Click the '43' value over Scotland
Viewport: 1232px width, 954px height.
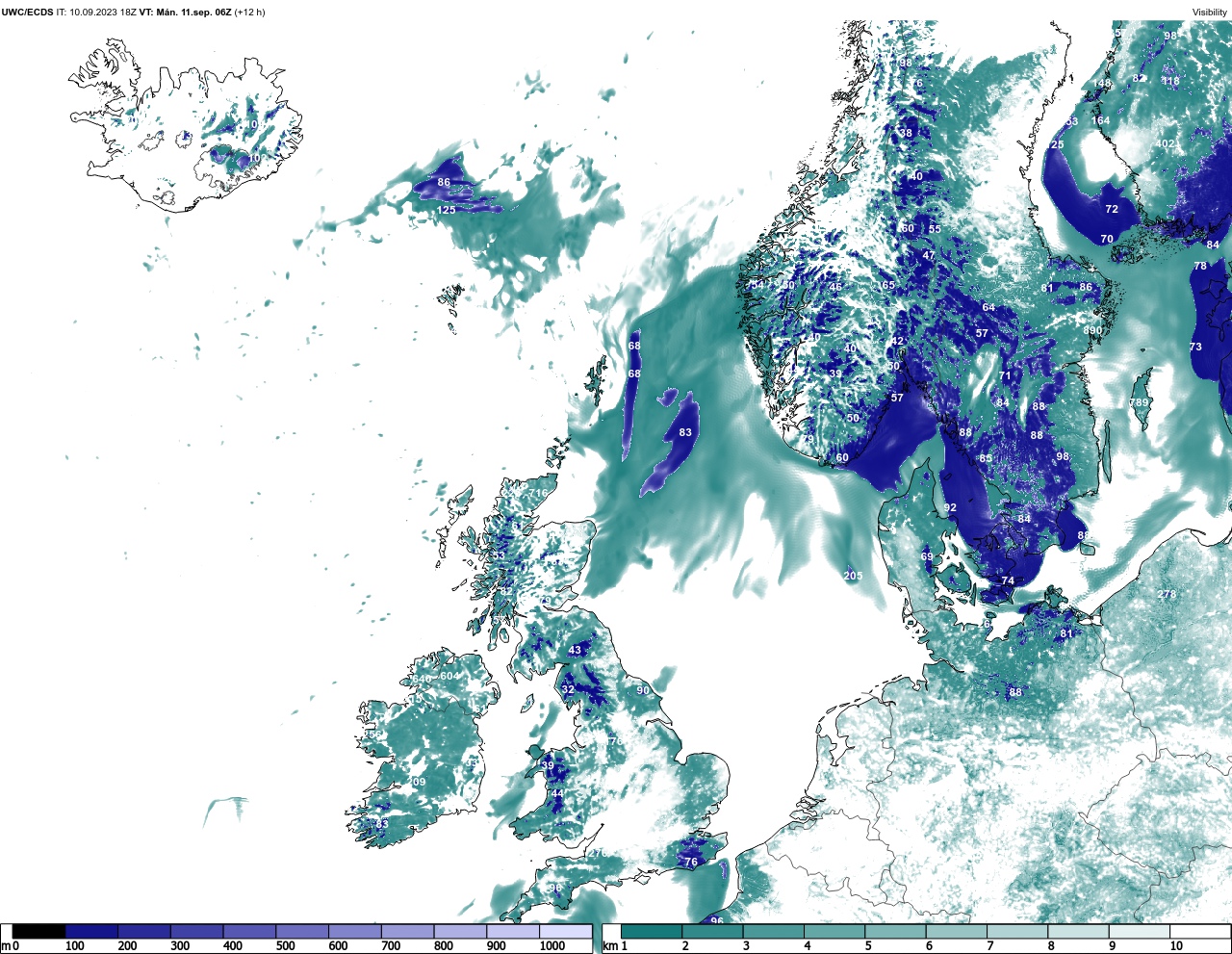coord(576,651)
